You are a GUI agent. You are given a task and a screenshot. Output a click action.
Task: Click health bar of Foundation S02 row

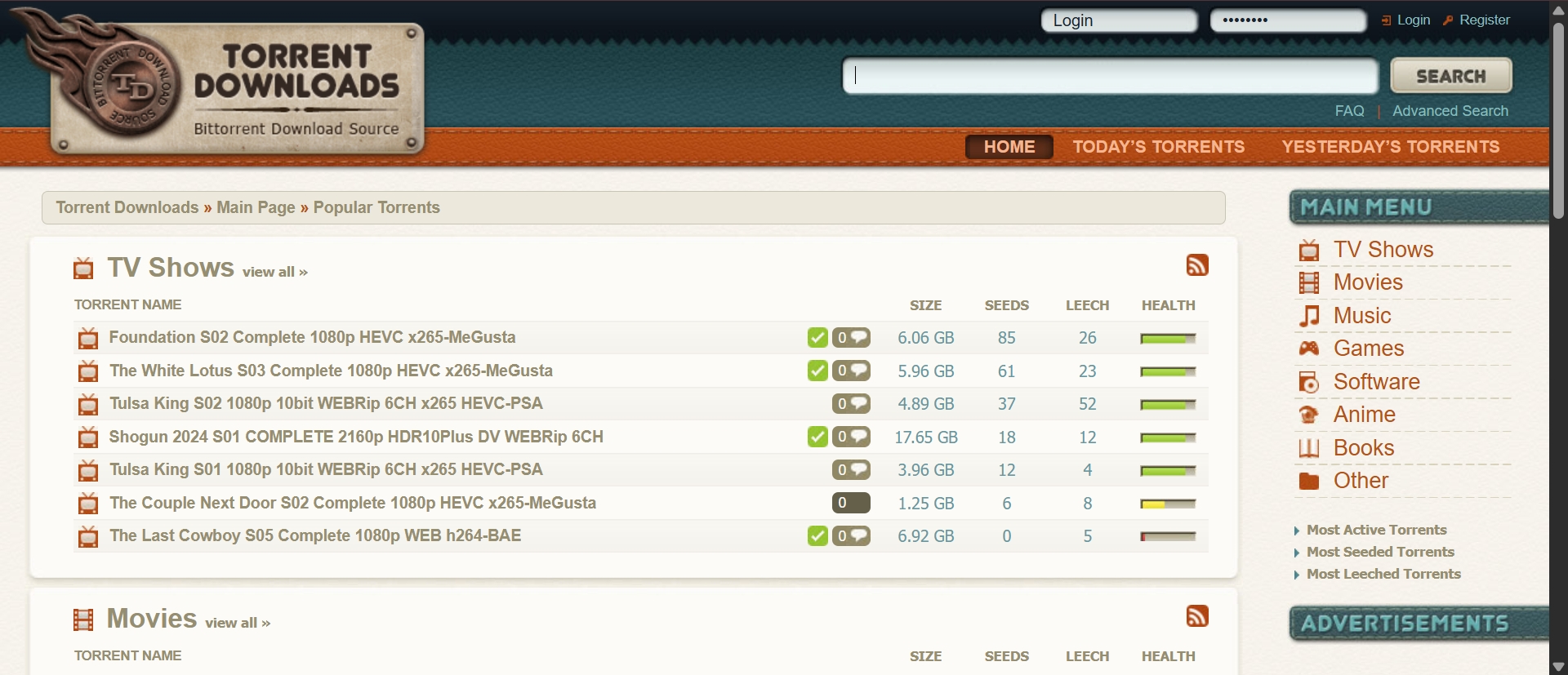click(1168, 339)
